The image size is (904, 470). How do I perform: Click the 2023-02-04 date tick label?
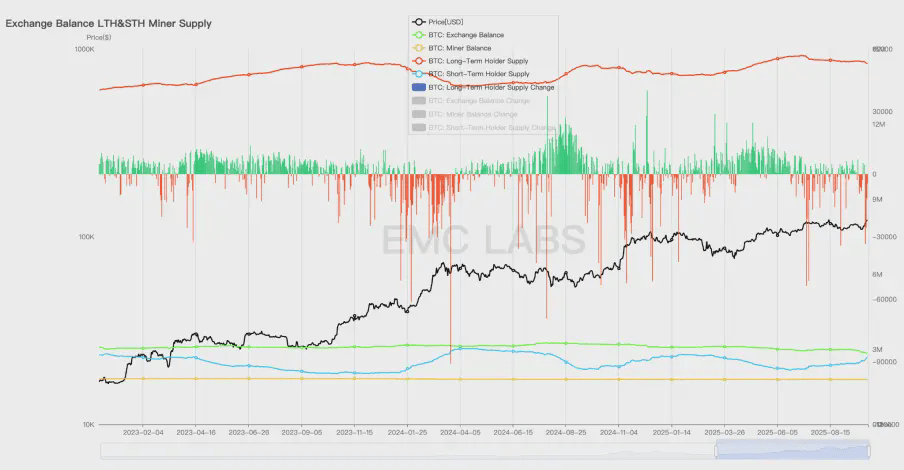click(x=143, y=433)
